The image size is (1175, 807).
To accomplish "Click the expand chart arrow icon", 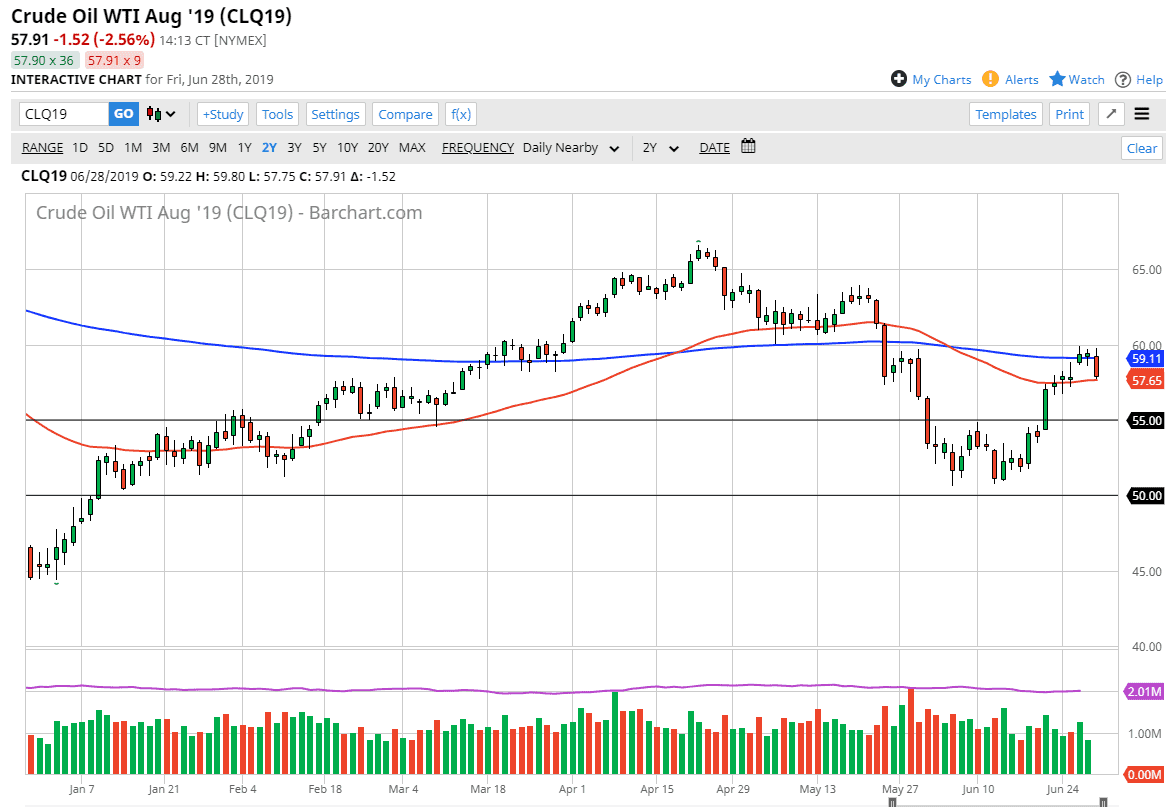I will [x=1110, y=114].
